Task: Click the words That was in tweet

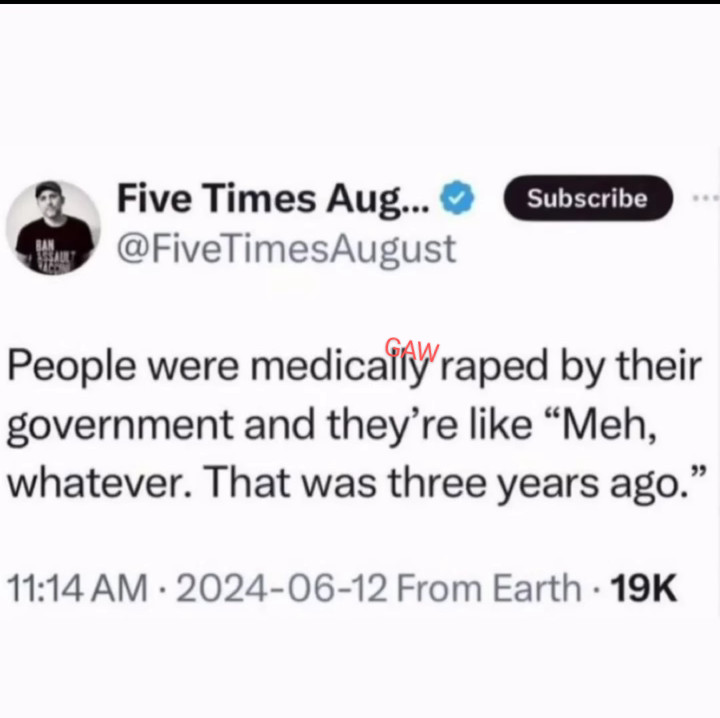Action: tap(292, 483)
